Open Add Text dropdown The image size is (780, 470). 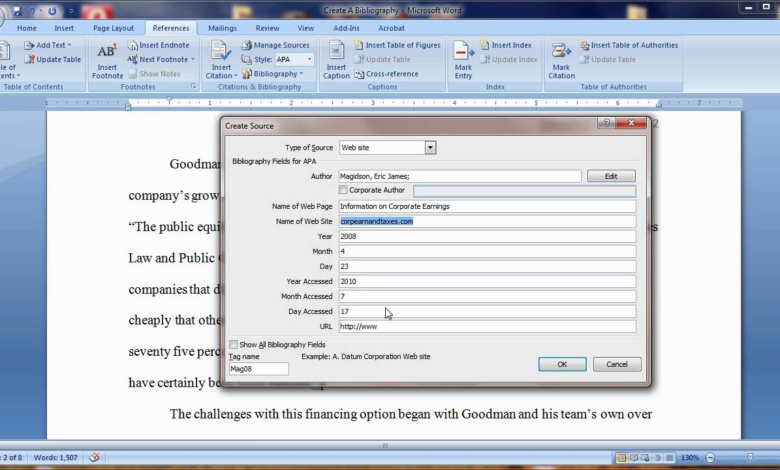coord(48,45)
